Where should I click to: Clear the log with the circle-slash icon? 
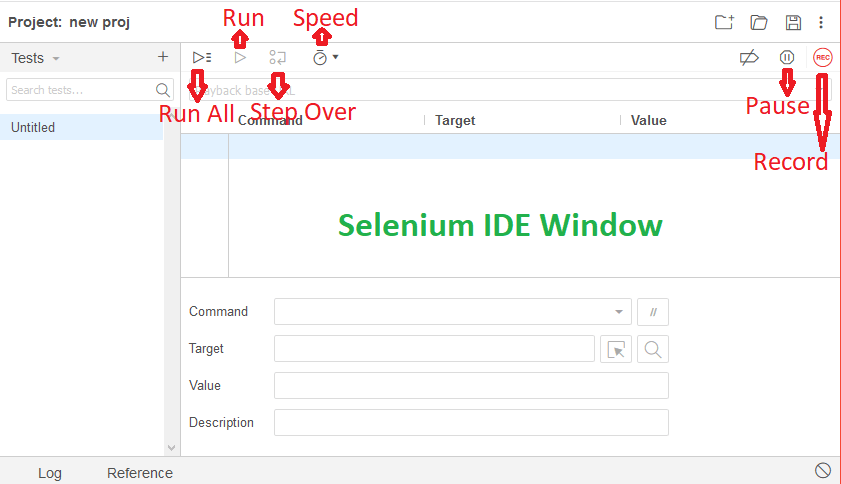(823, 471)
